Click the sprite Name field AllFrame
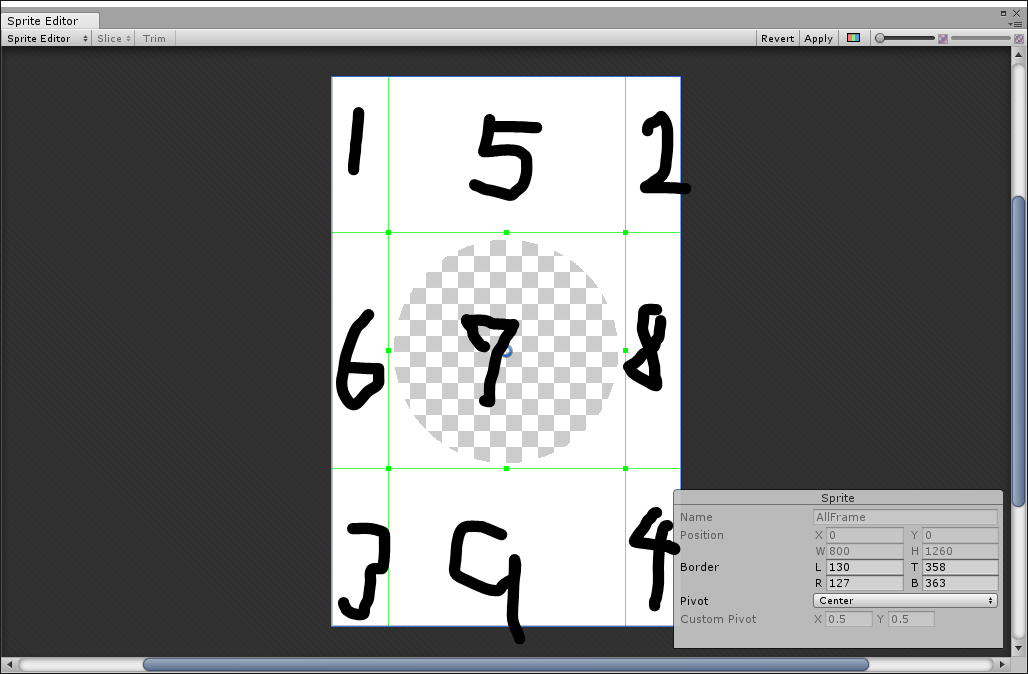The image size is (1028, 674). click(905, 517)
